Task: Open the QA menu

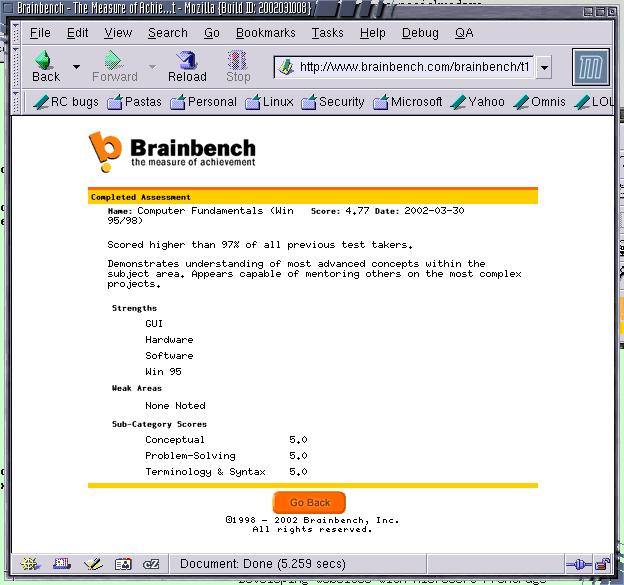Action: (464, 33)
